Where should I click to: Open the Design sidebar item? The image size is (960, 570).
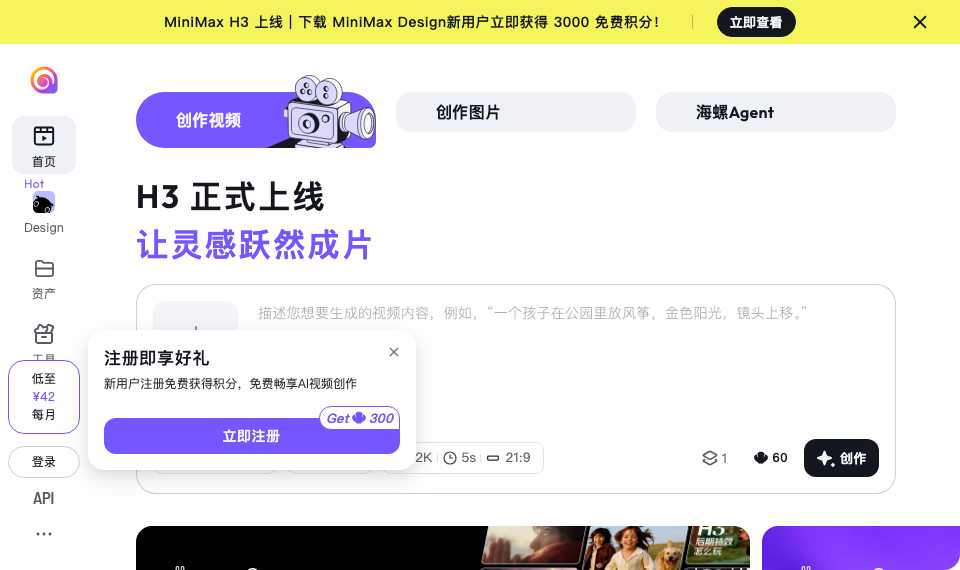click(43, 212)
